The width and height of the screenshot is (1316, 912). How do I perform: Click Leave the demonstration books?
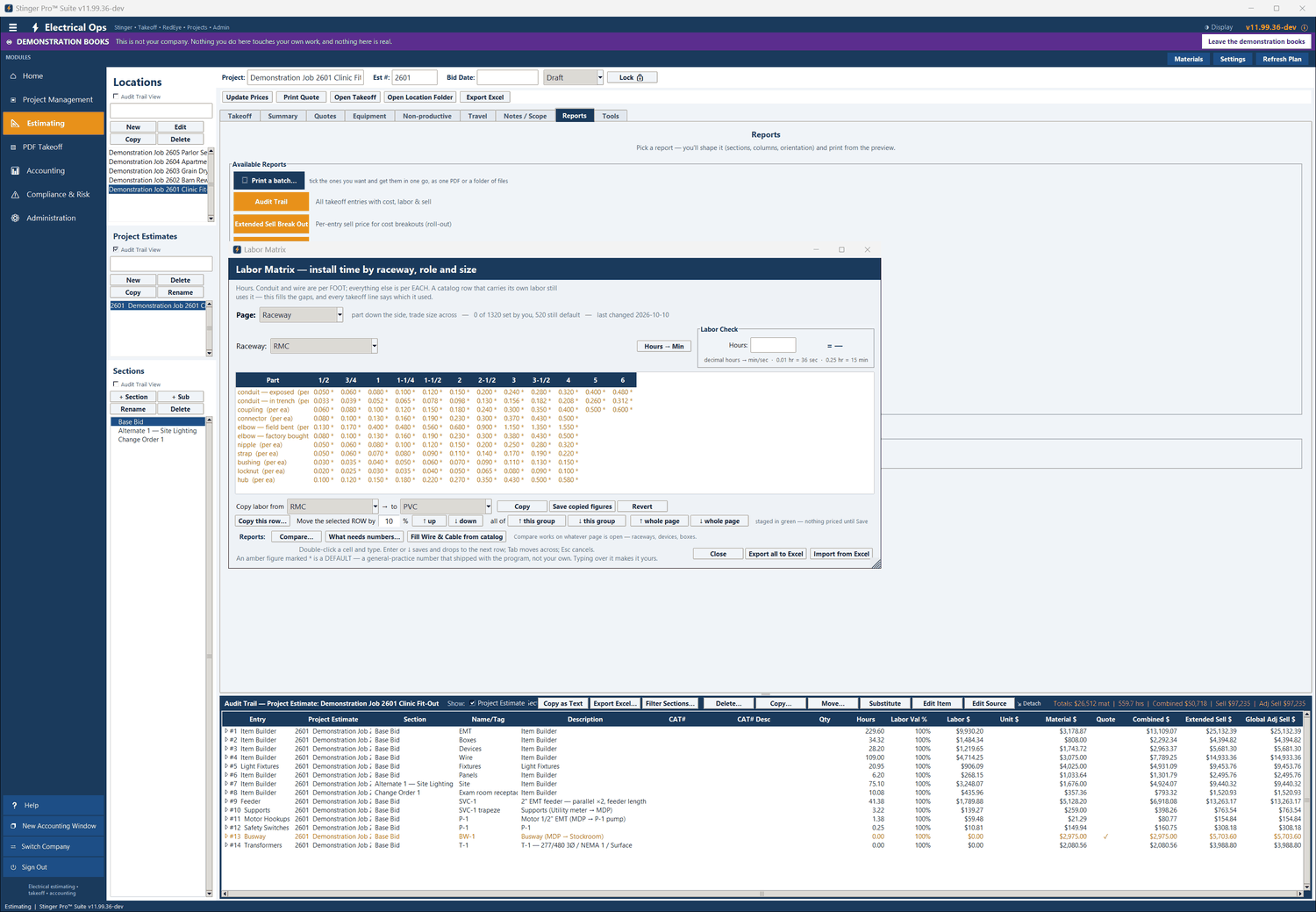point(1256,41)
